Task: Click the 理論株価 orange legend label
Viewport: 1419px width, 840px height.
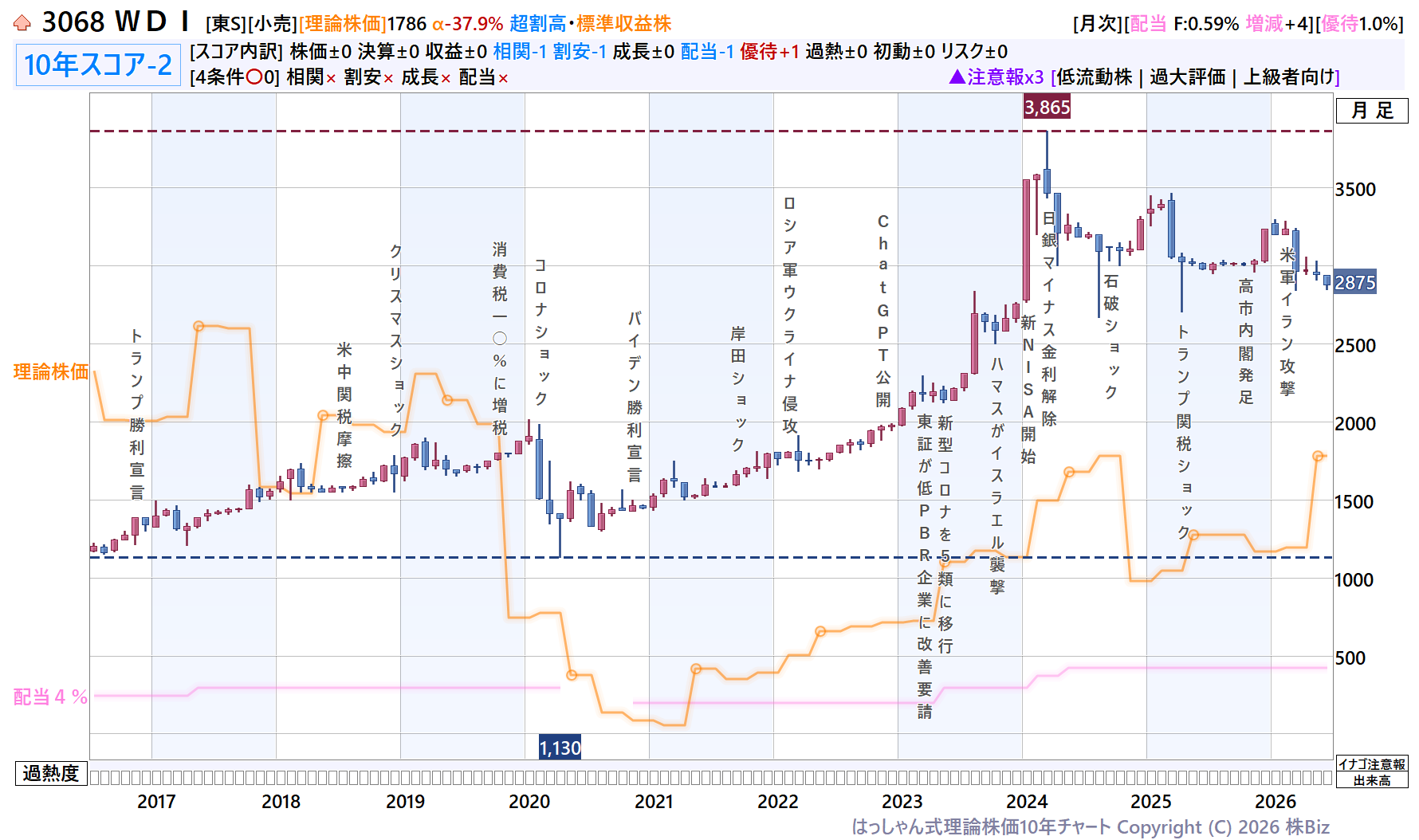Action: [x=51, y=371]
